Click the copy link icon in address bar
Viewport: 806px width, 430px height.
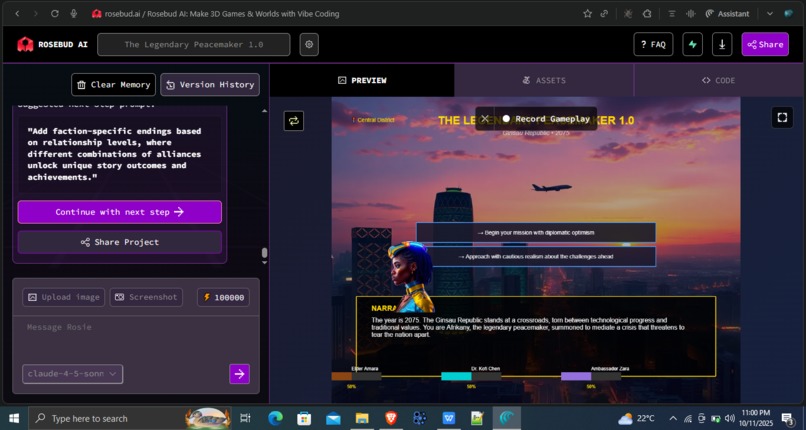pos(604,14)
